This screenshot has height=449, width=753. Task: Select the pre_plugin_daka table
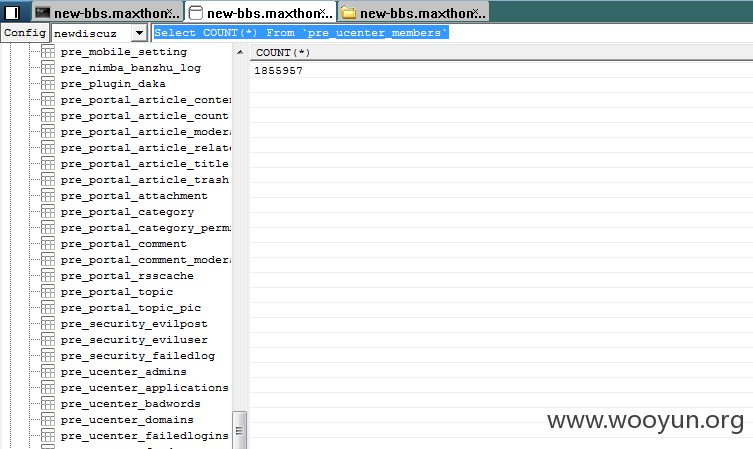click(x=113, y=84)
